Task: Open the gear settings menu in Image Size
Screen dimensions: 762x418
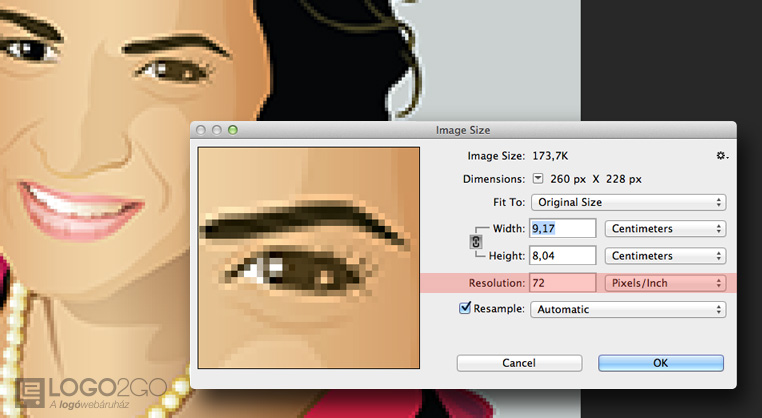Action: click(722, 156)
